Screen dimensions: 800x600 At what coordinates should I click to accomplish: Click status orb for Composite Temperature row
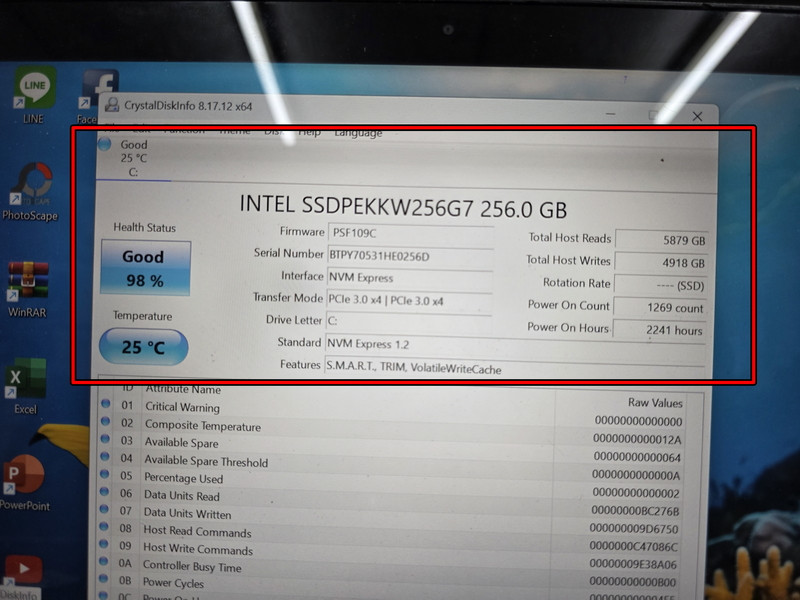pyautogui.click(x=106, y=421)
